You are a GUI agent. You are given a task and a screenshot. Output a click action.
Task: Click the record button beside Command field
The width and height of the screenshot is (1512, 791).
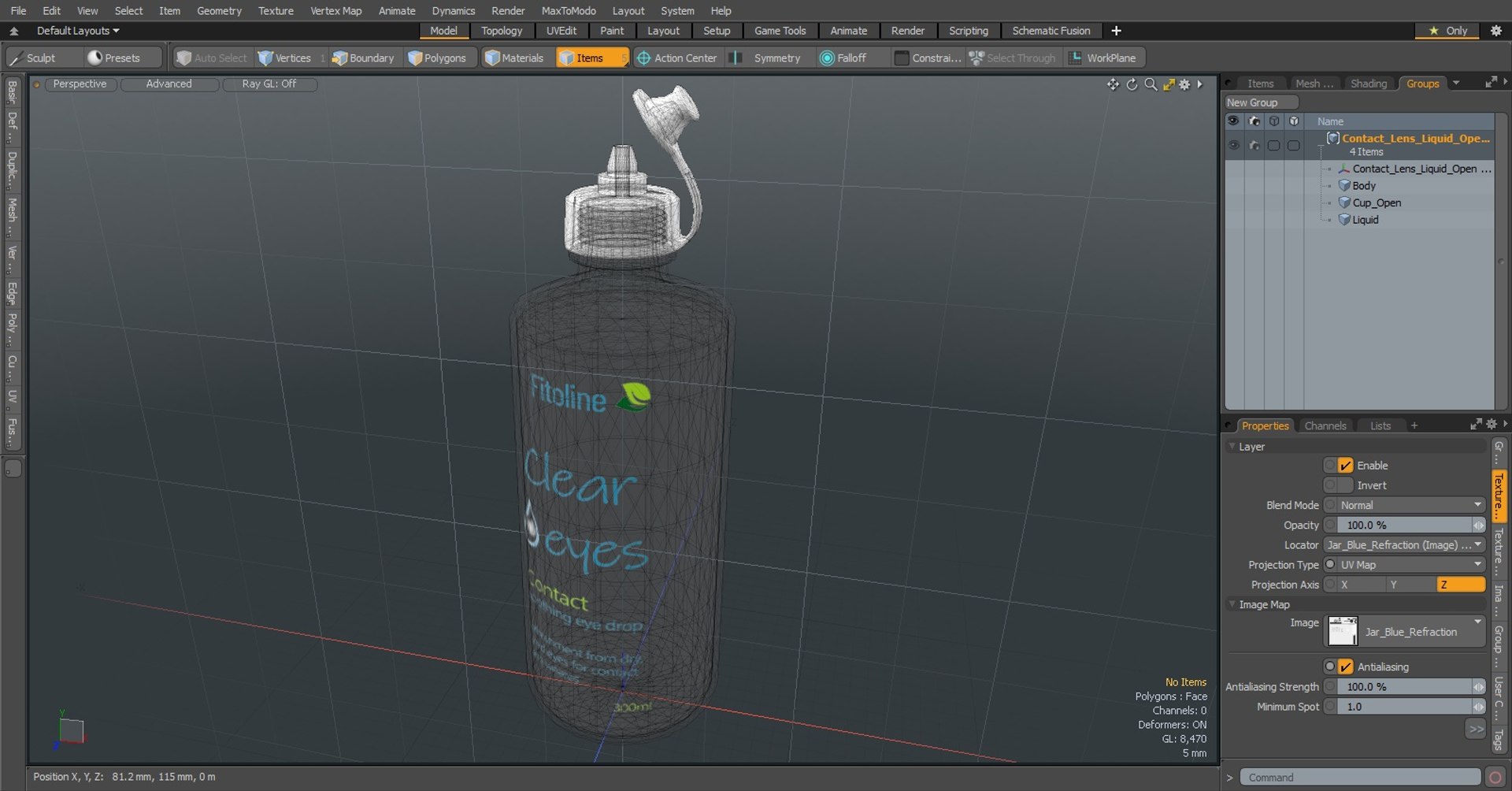[x=1495, y=778]
